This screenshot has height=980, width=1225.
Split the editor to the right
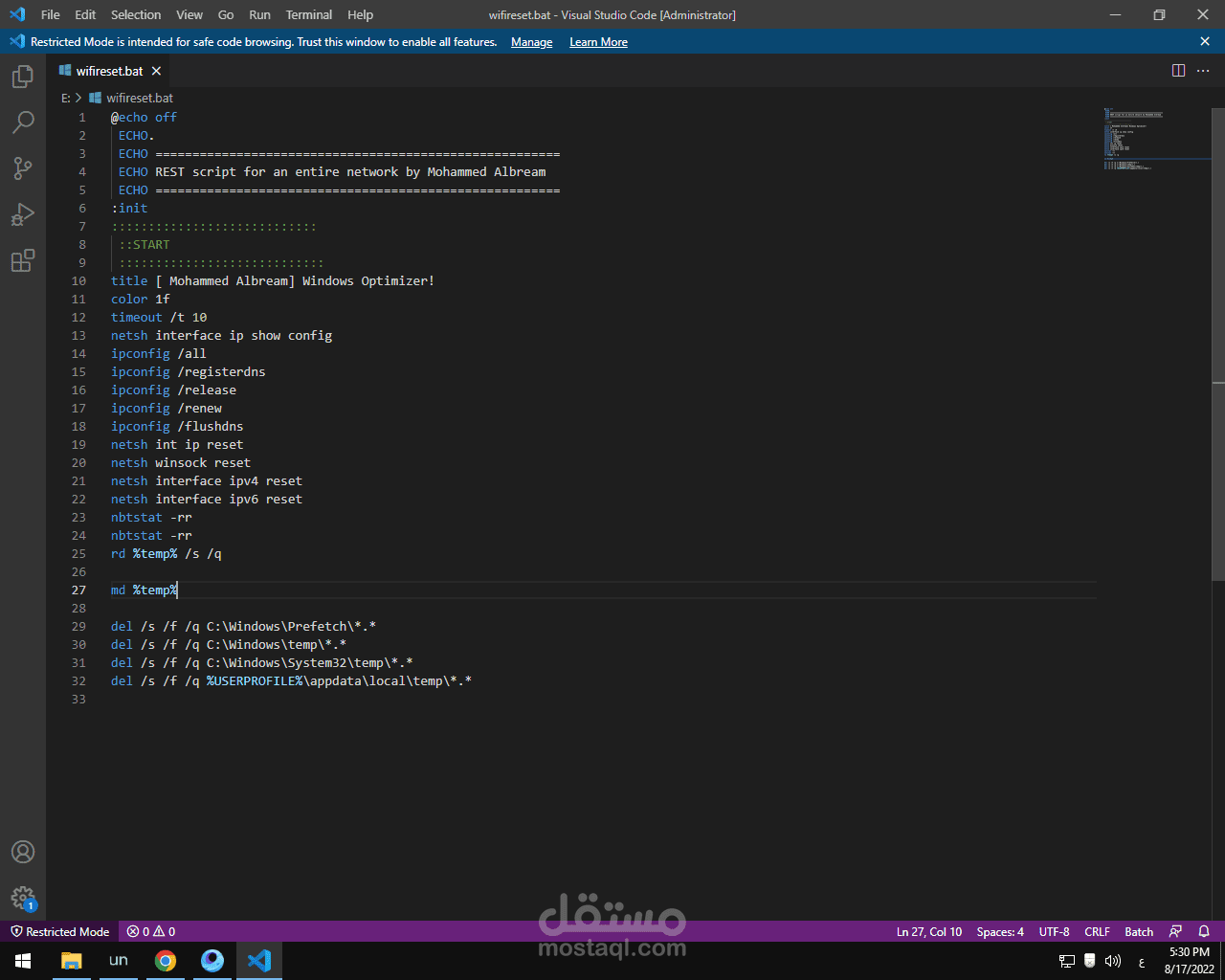coord(1178,71)
